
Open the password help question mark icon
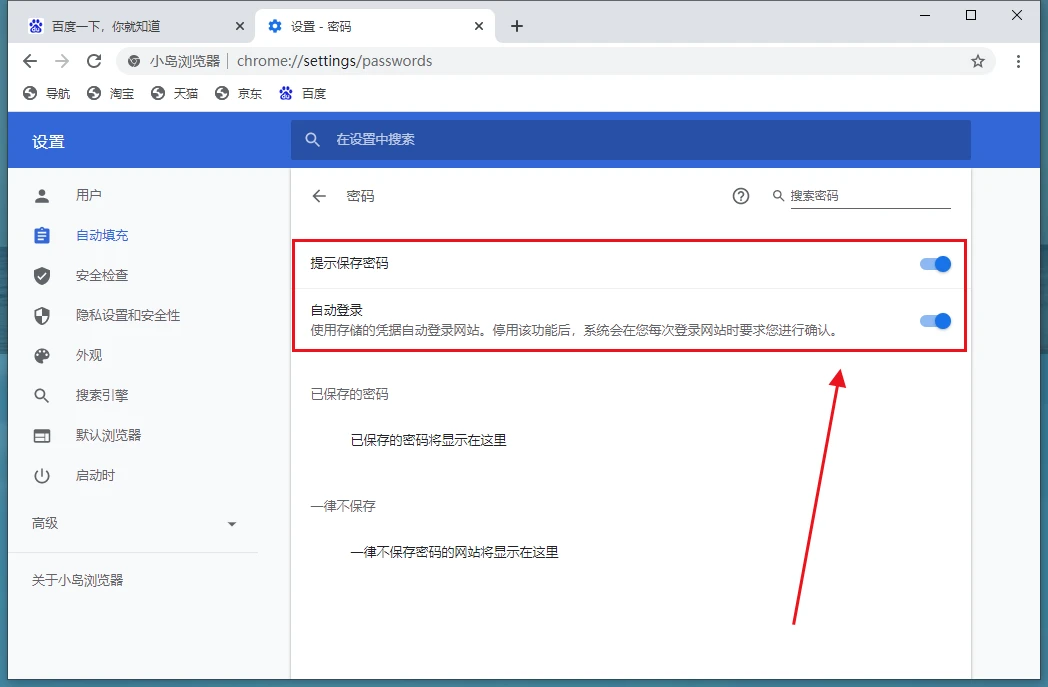[741, 196]
